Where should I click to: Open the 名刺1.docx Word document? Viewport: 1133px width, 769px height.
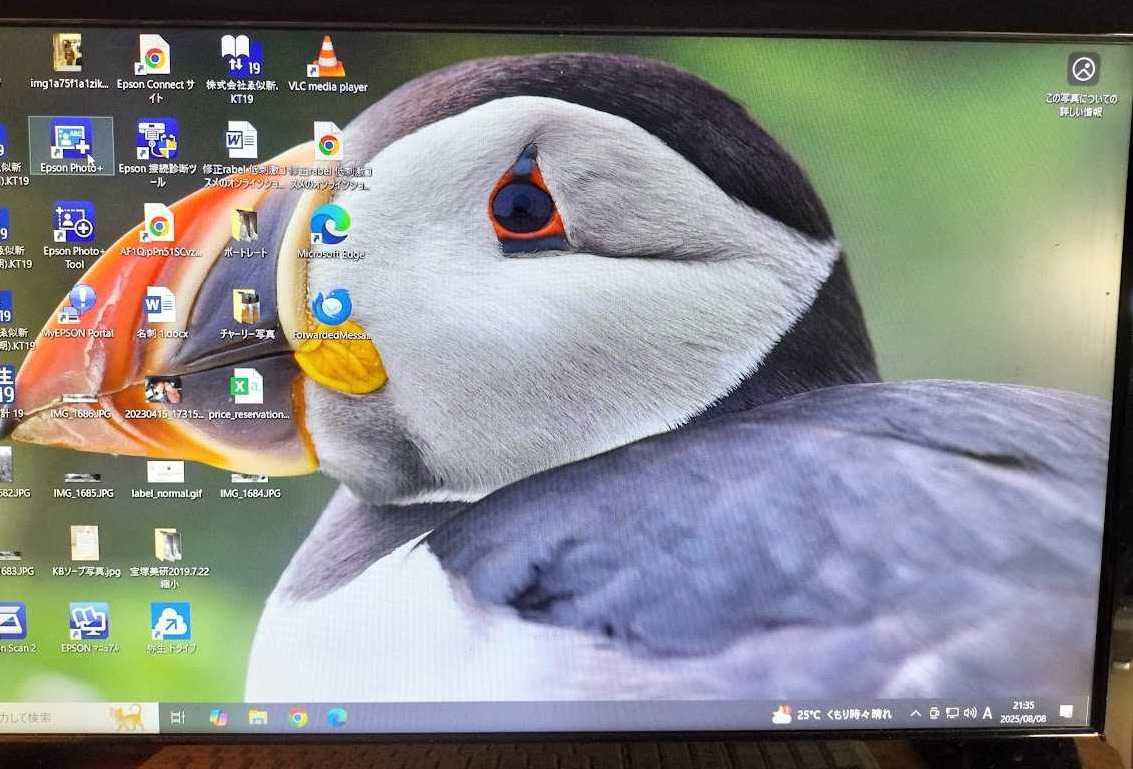tap(160, 305)
